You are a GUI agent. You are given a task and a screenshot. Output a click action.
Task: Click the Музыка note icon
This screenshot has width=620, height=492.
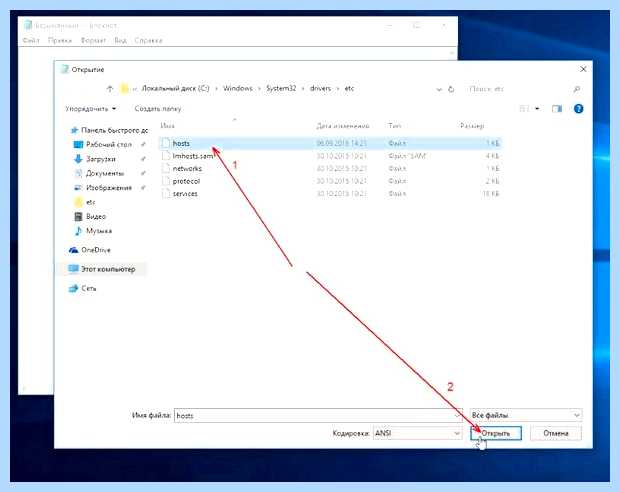click(78, 231)
